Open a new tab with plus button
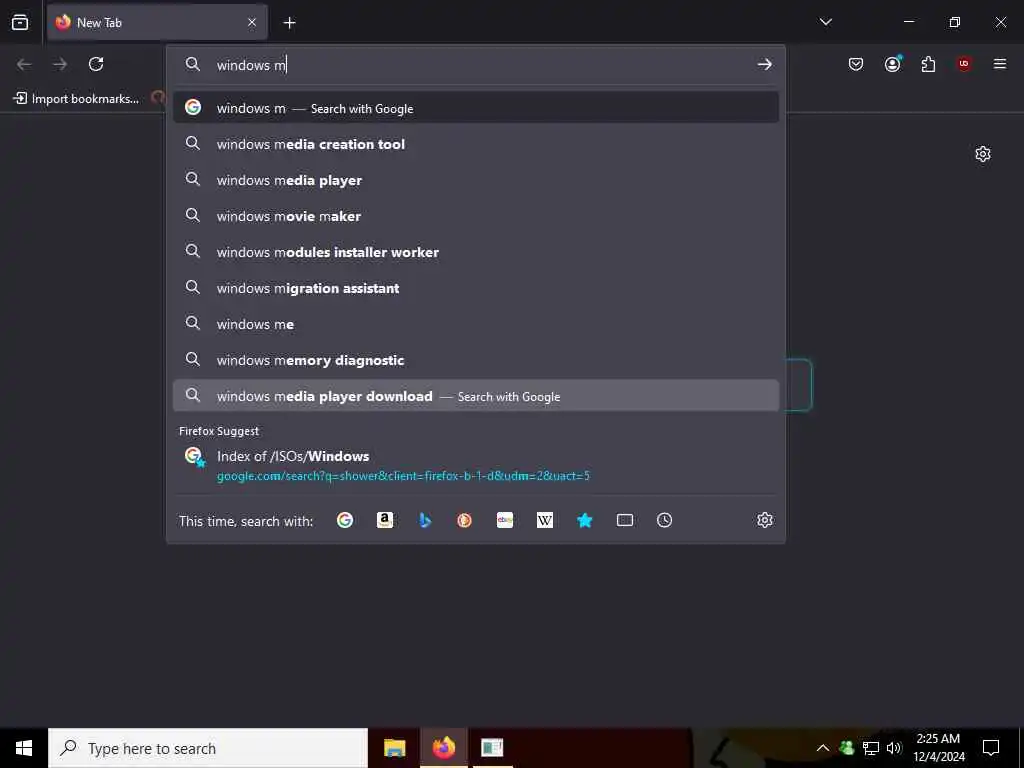This screenshot has width=1024, height=768. coord(289,23)
